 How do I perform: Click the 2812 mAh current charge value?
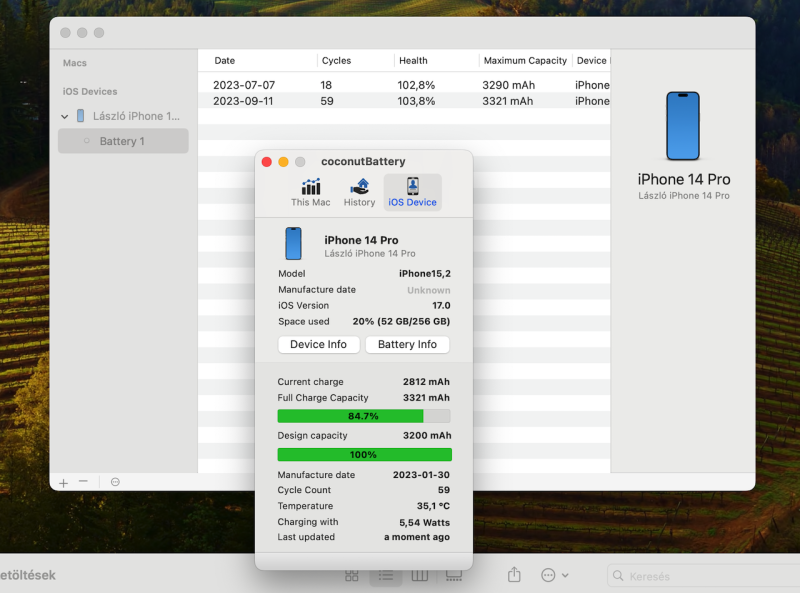tap(426, 382)
